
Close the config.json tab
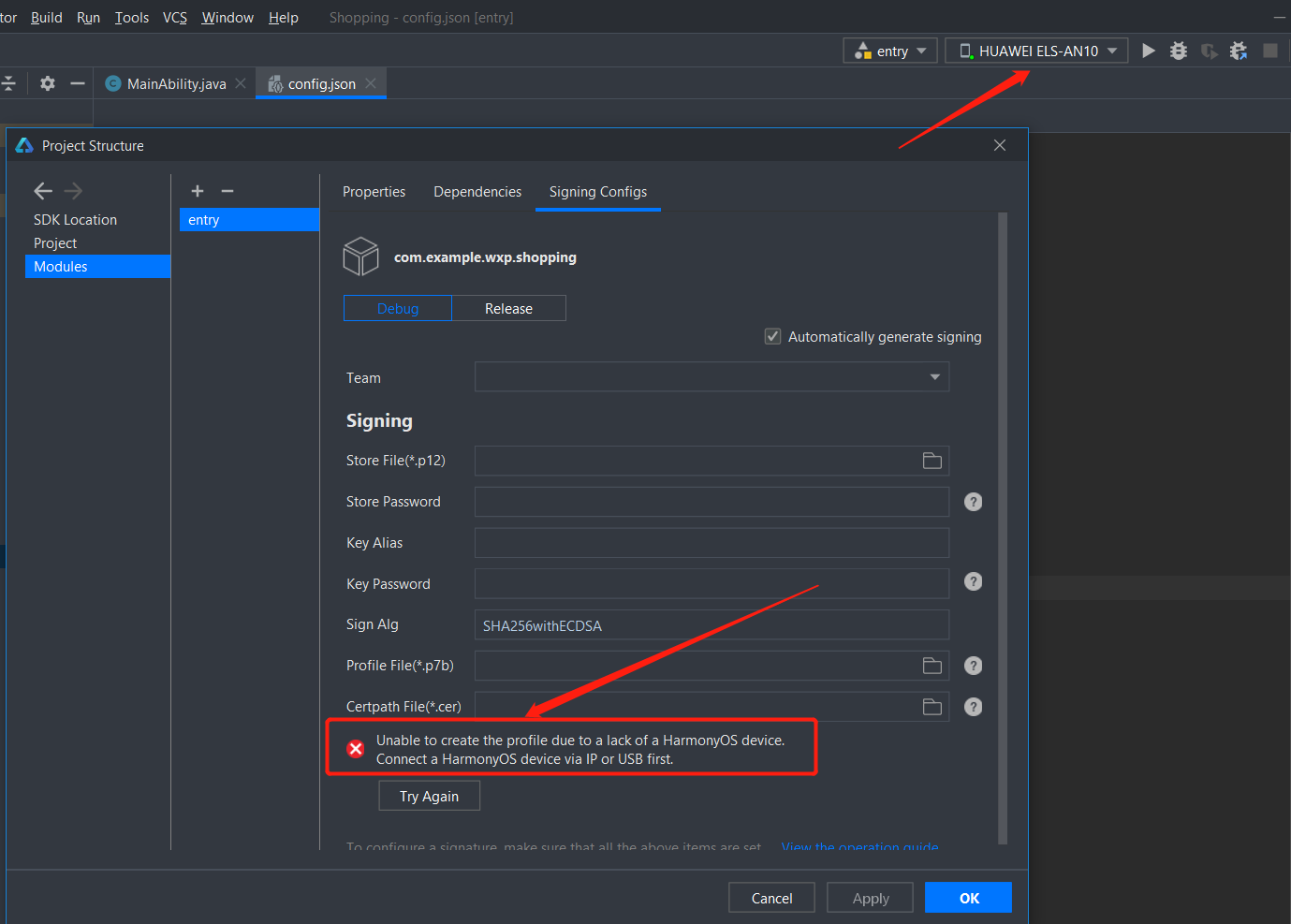371,83
